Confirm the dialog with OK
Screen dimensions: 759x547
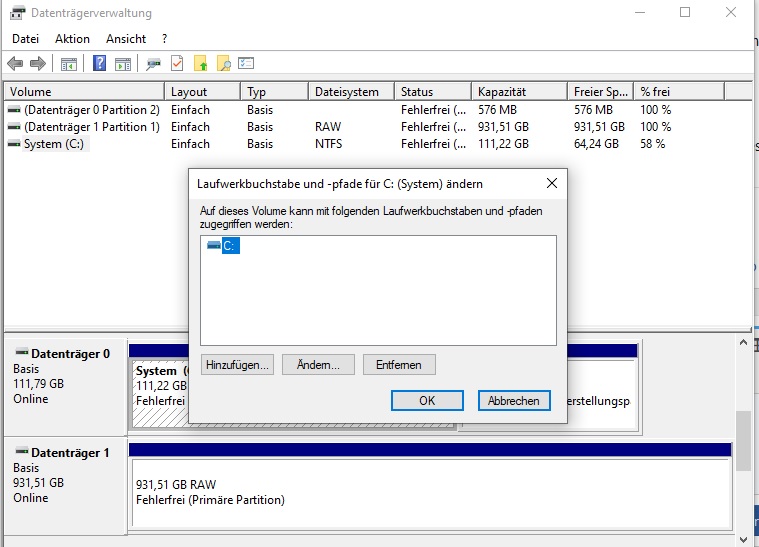click(x=427, y=400)
